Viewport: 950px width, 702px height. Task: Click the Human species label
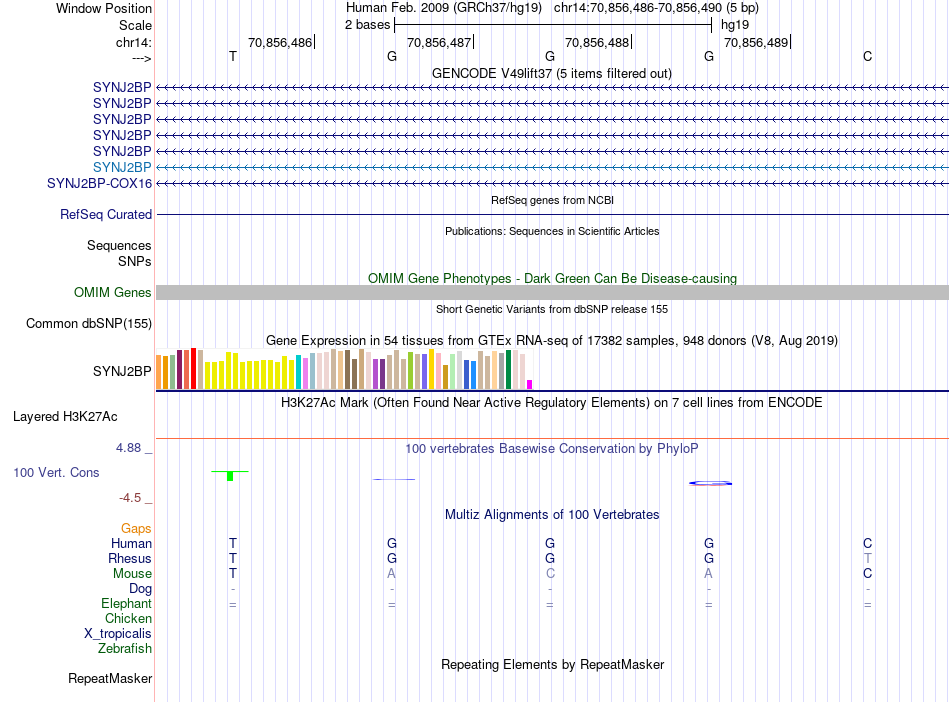point(131,543)
